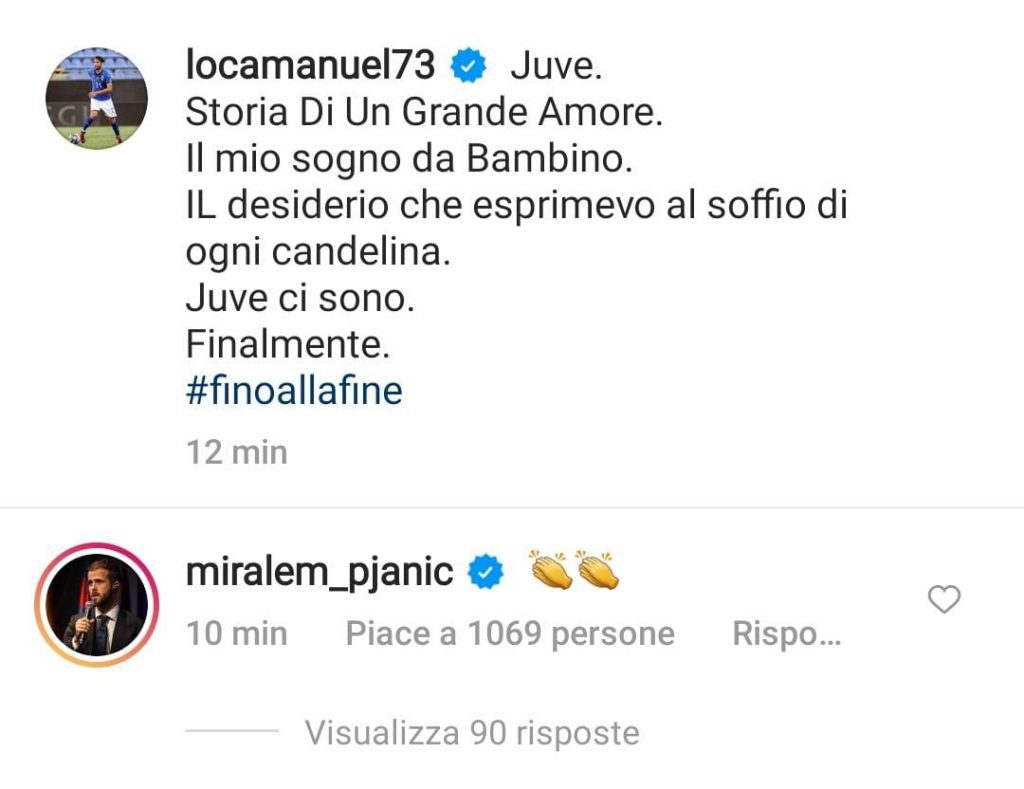Tap the verified badge beside miralem_pjanic

click(x=485, y=572)
